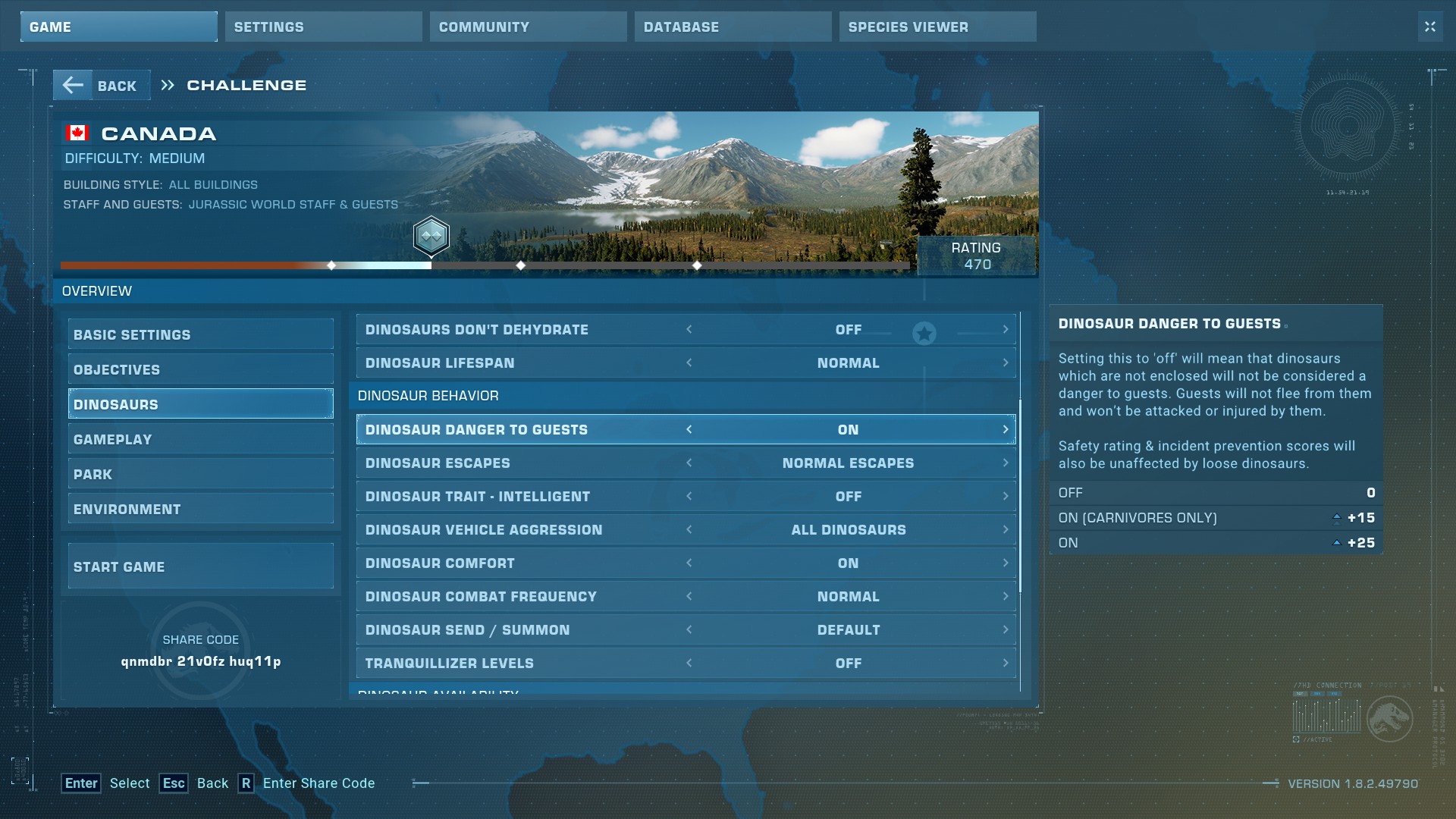
Task: Click the Esc Back key hint
Action: pos(193,783)
